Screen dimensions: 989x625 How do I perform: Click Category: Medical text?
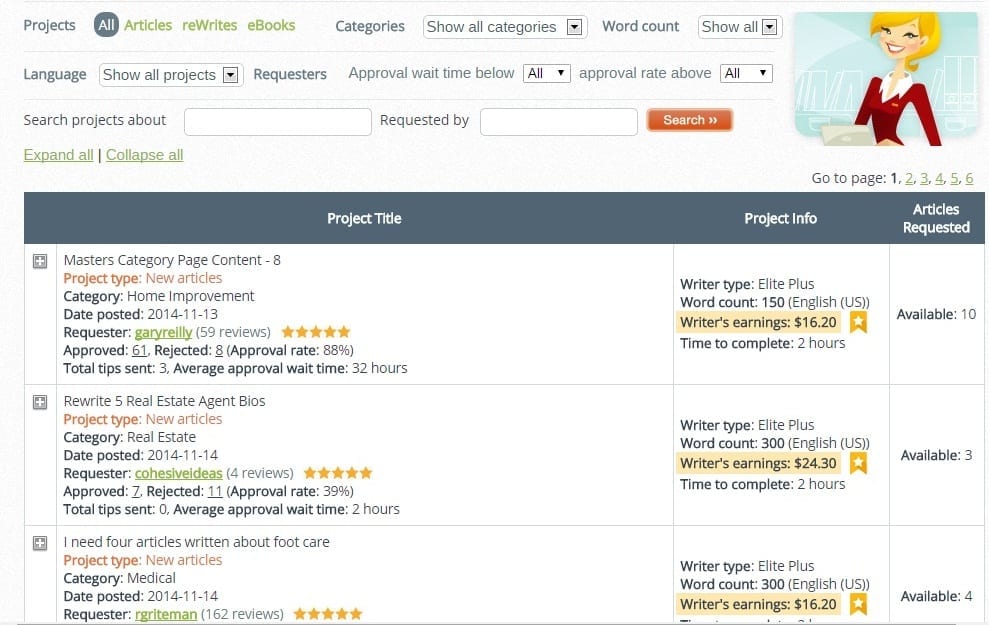pos(120,578)
